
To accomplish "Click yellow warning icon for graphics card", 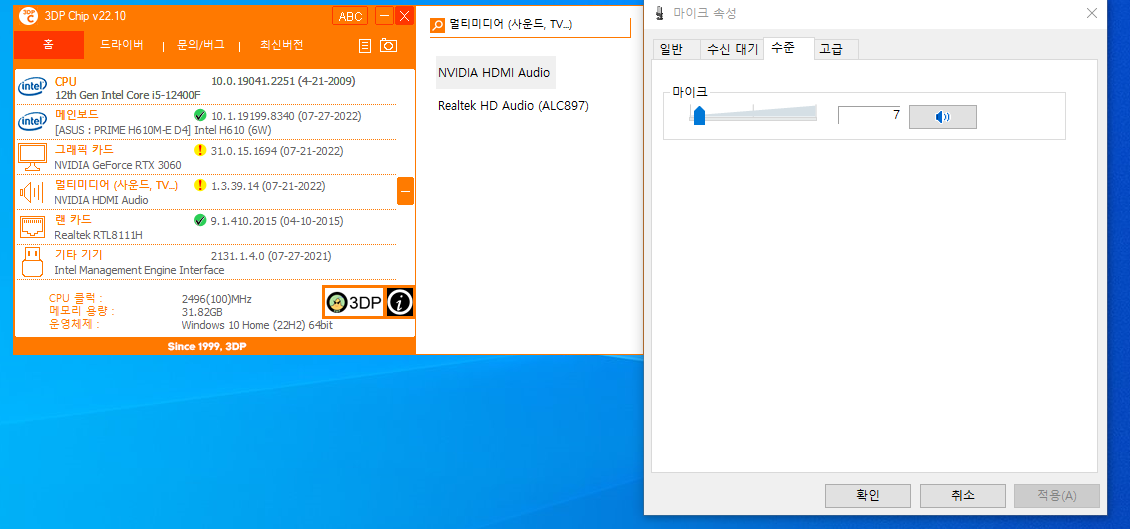I will click(x=200, y=150).
